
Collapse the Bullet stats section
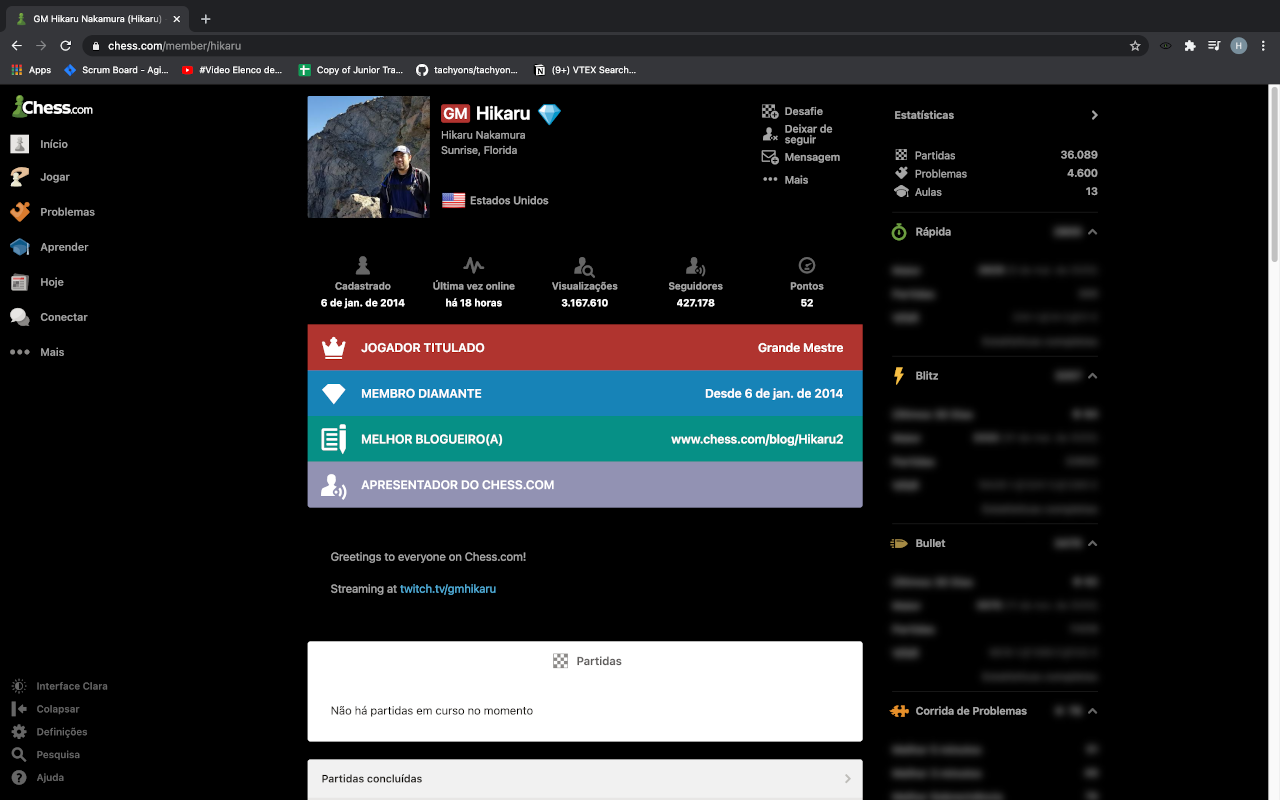(x=1092, y=544)
